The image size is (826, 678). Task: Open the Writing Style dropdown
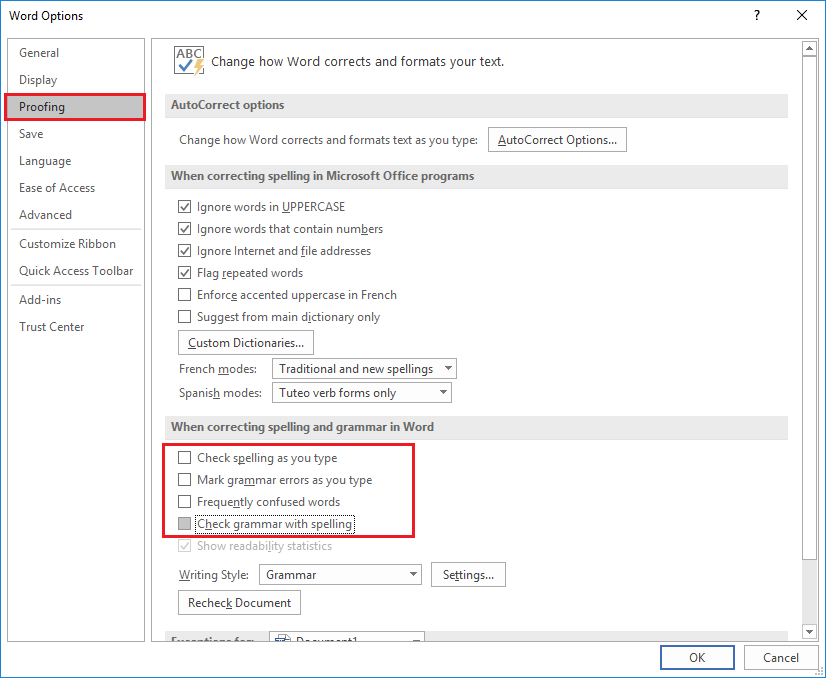pos(340,575)
